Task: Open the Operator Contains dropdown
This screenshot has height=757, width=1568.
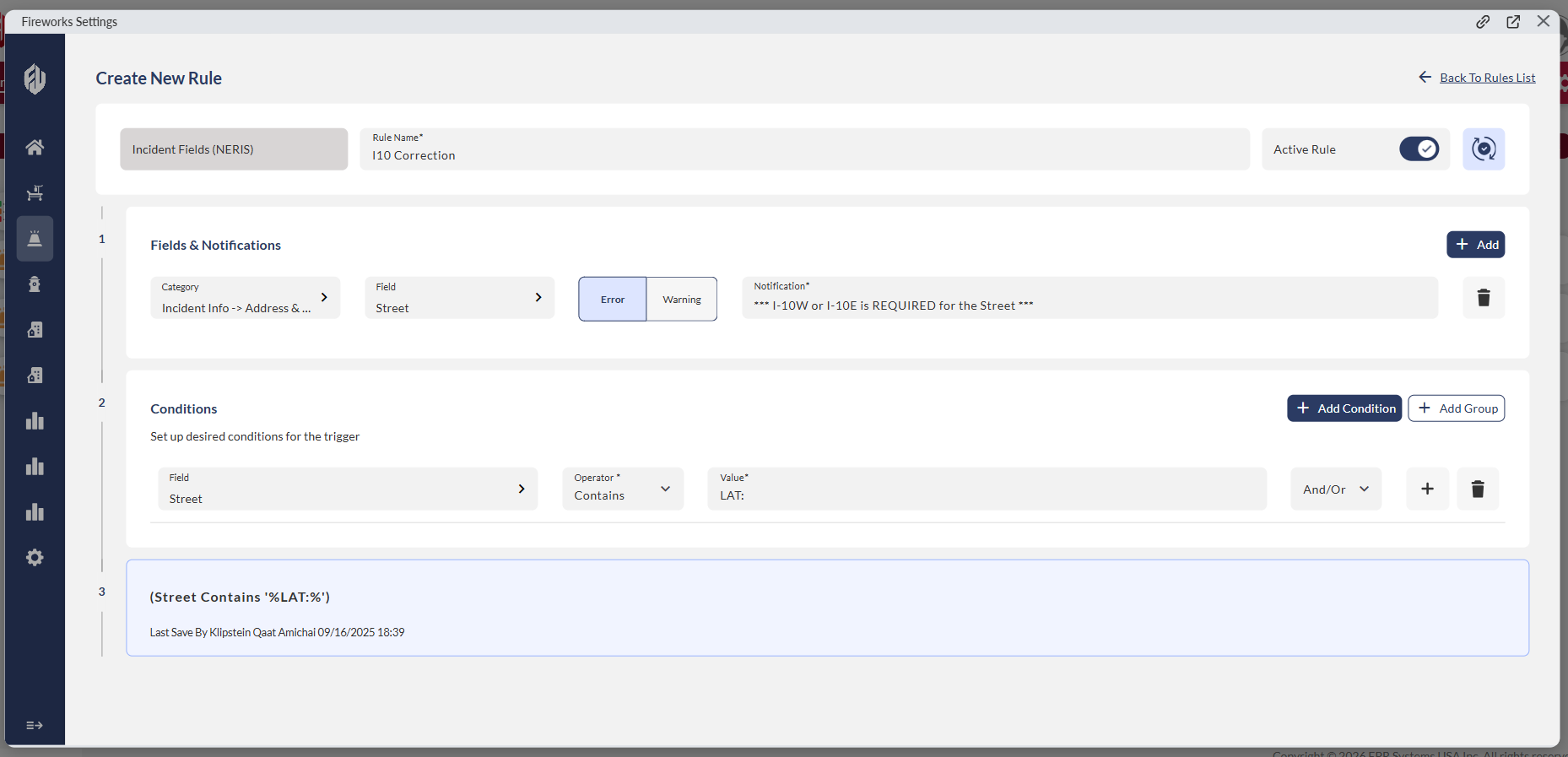Action: (x=623, y=489)
